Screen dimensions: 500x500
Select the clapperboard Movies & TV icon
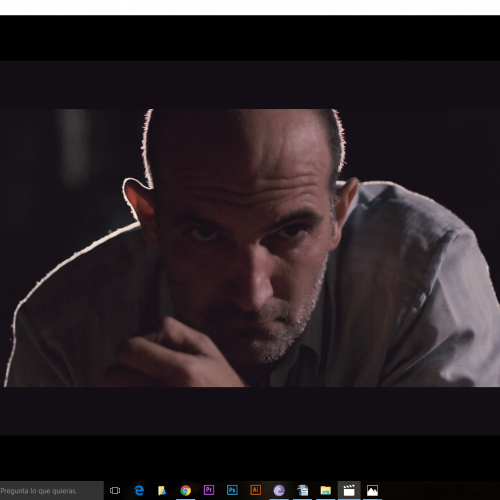(349, 490)
